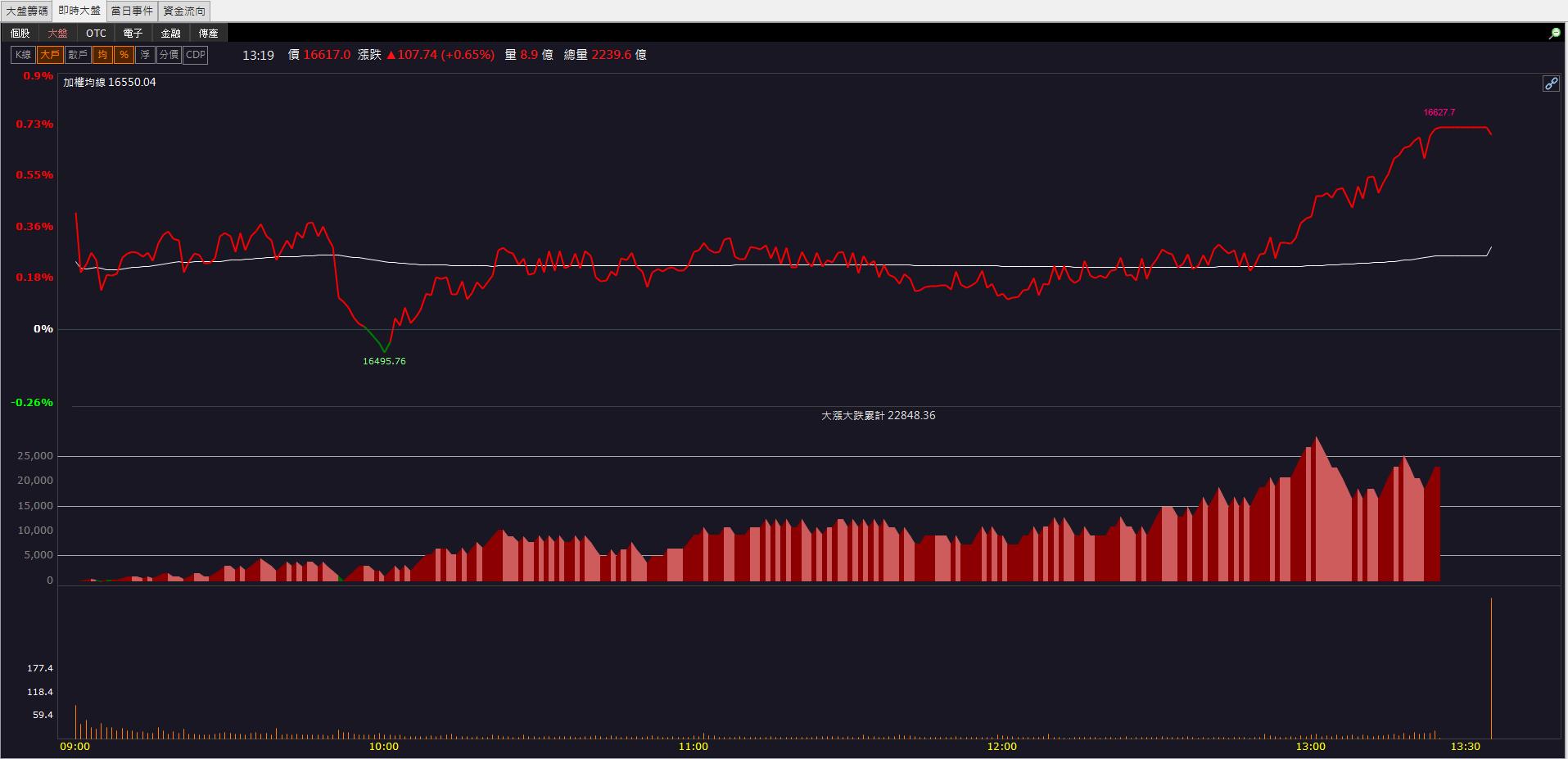Toggle the 大戶 indicator button
Viewport: 1568px width, 759px height.
50,55
